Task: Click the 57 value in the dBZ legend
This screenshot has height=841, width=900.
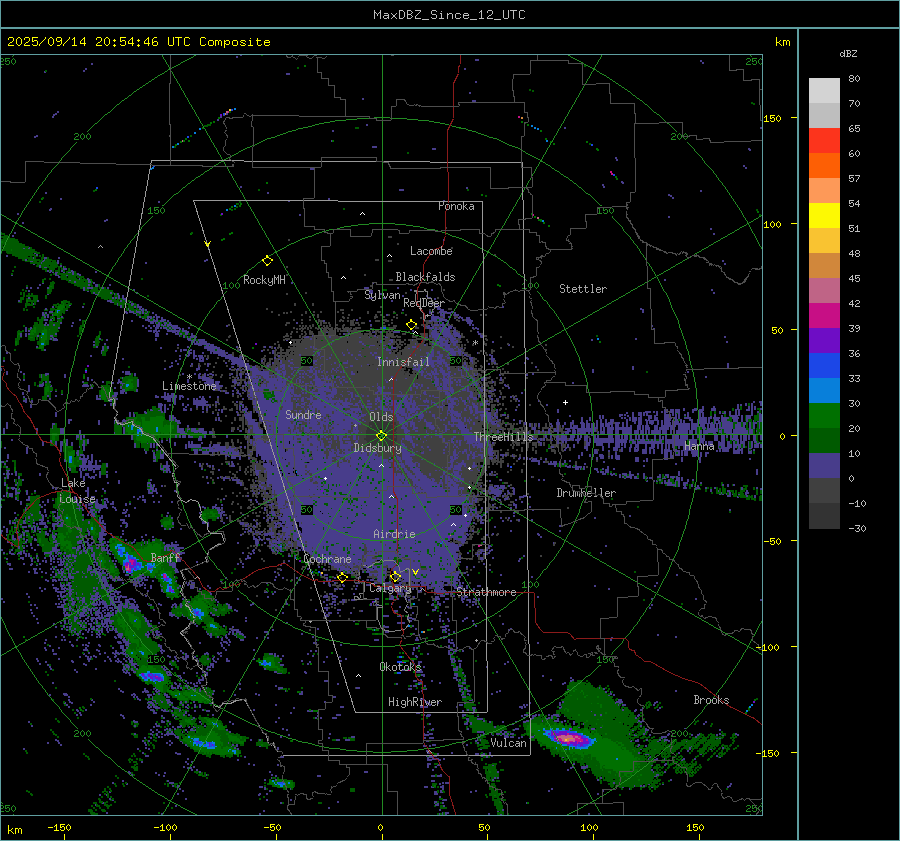Action: pos(854,179)
